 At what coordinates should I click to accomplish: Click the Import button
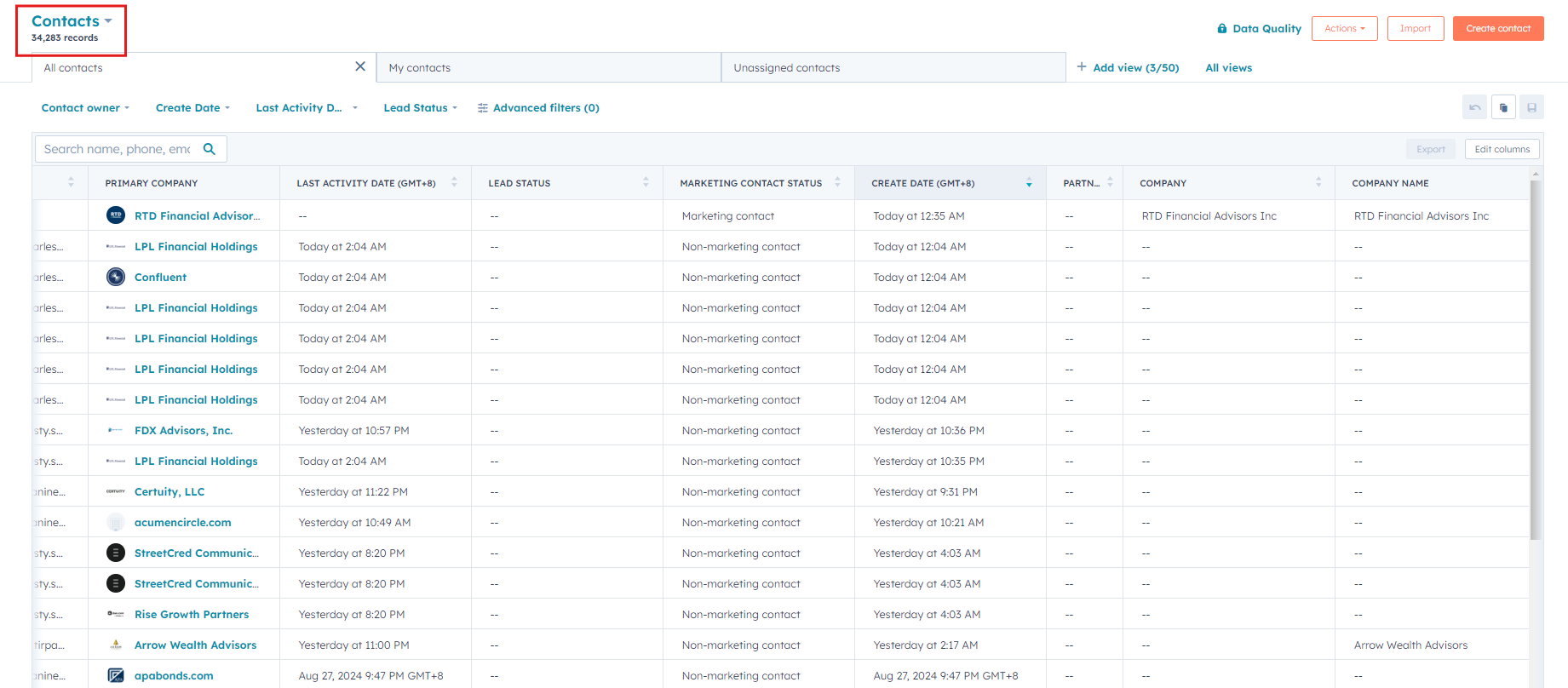(1416, 28)
